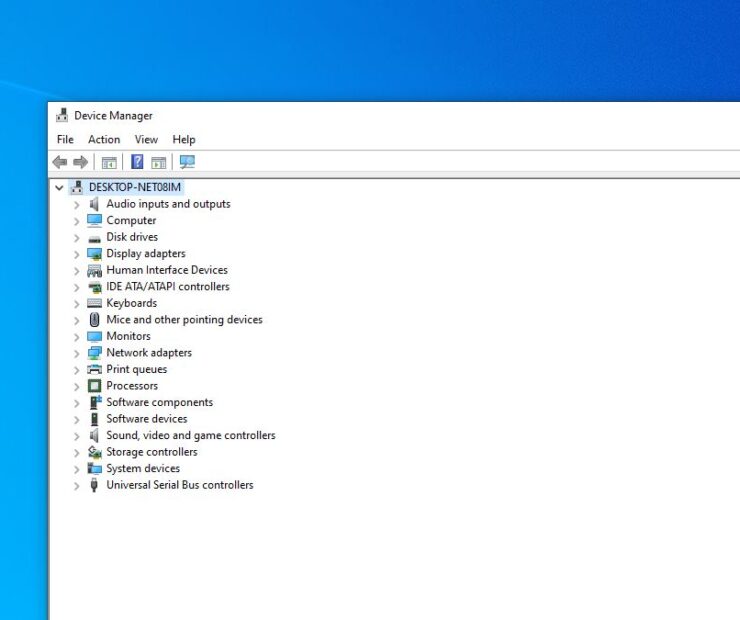Viewport: 740px width, 620px height.
Task: Click the Network adapters icon
Action: (x=94, y=353)
